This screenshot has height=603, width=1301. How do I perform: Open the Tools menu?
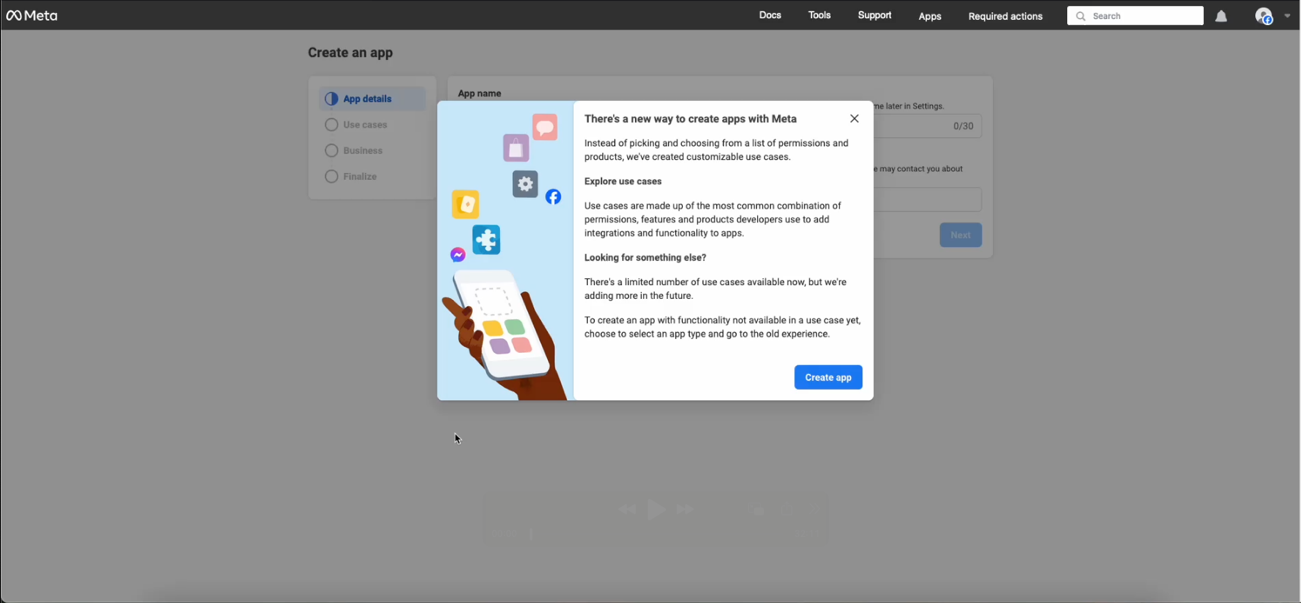coord(819,15)
